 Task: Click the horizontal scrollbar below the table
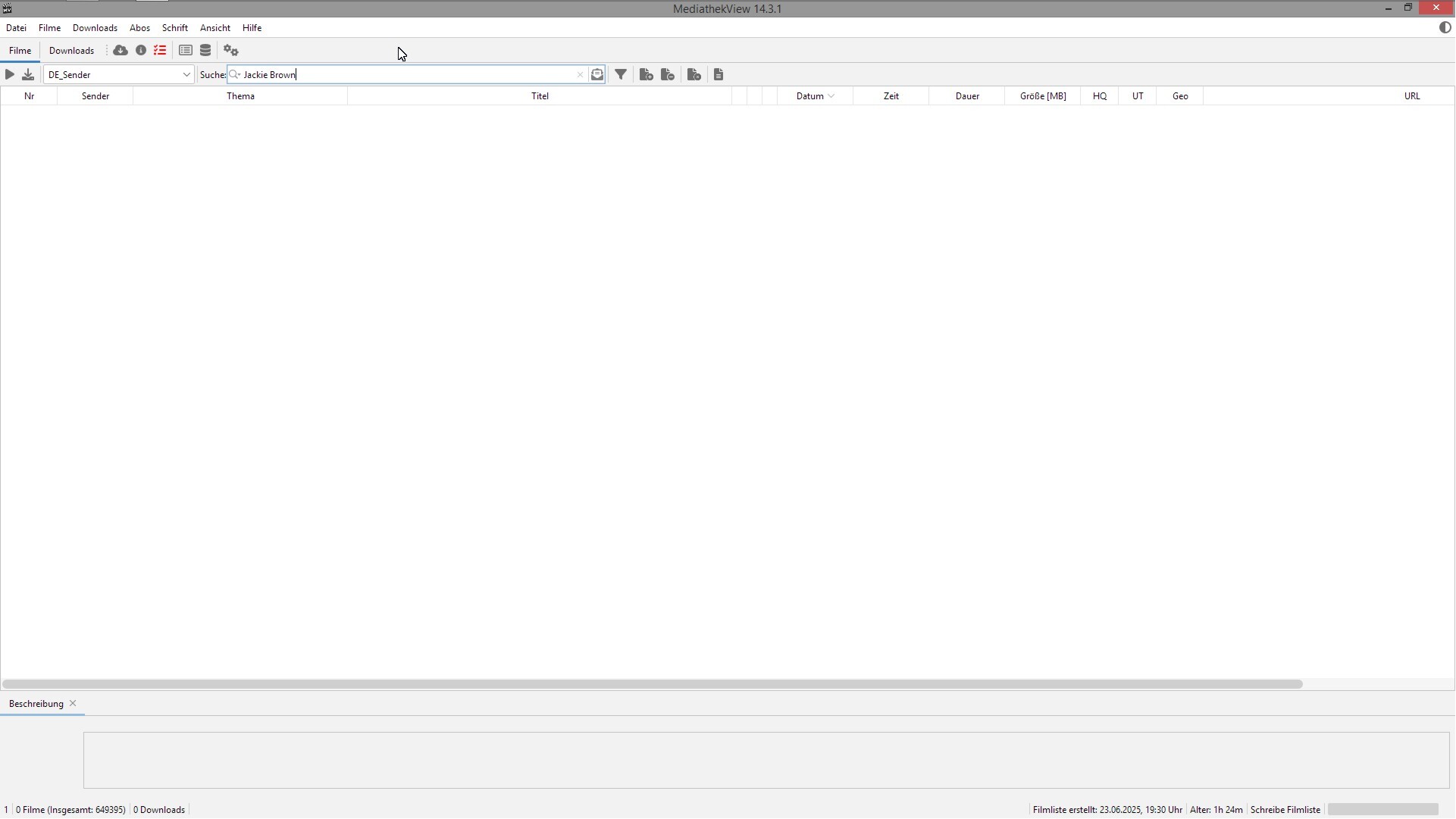pos(652,684)
